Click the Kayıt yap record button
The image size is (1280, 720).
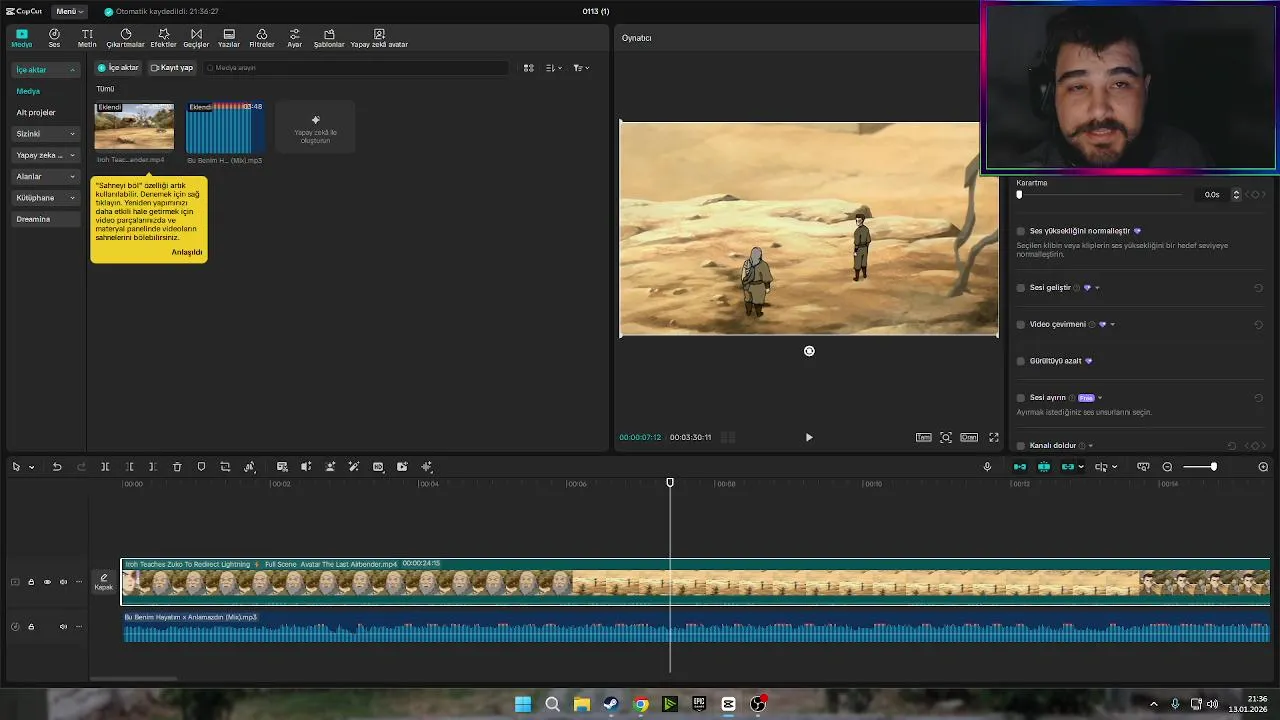click(171, 68)
